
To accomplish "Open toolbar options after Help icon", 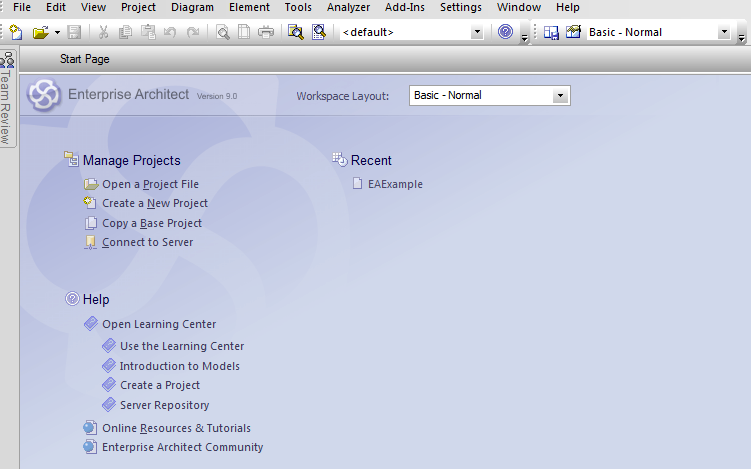I will click(524, 37).
